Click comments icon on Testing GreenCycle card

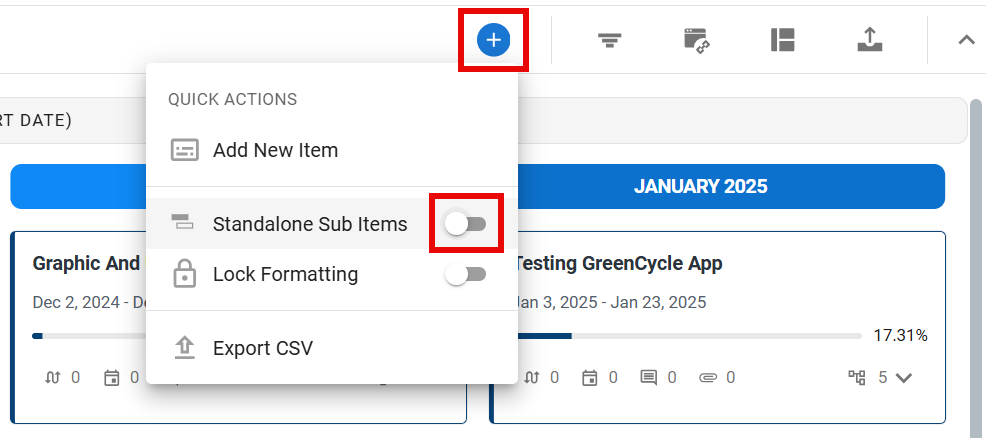(x=649, y=378)
